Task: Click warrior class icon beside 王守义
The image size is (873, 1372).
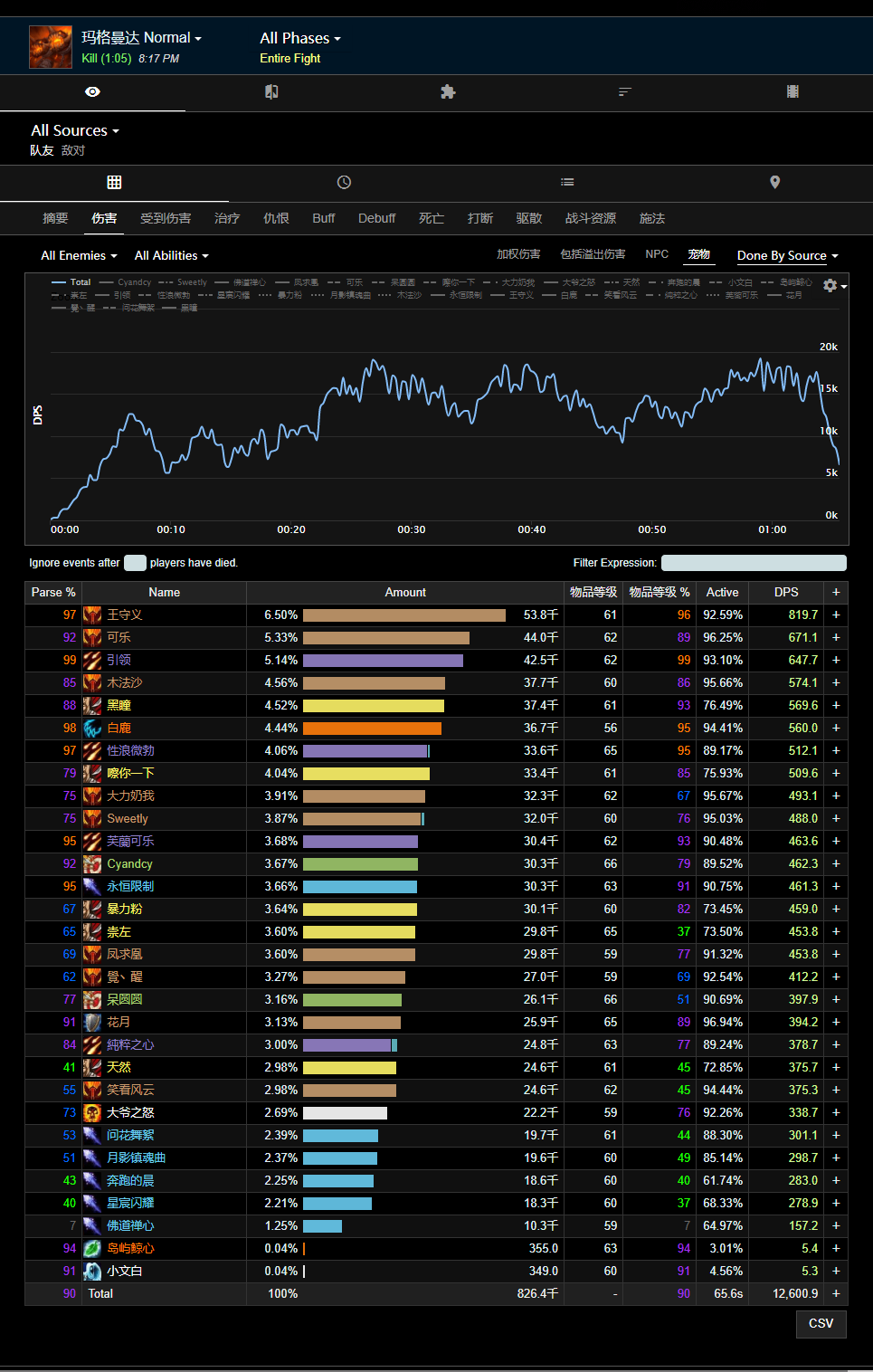Action: pos(92,615)
